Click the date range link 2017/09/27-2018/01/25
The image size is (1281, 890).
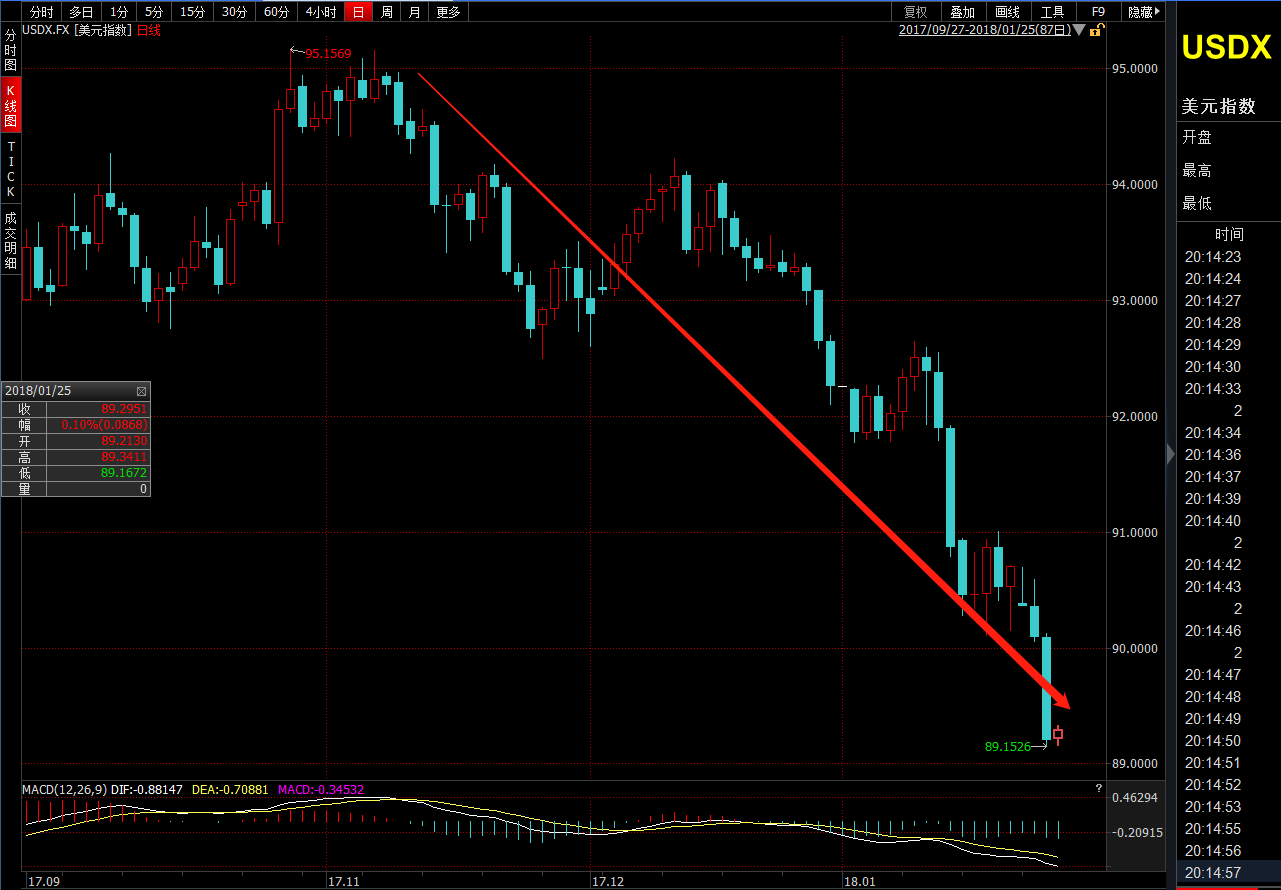[985, 30]
